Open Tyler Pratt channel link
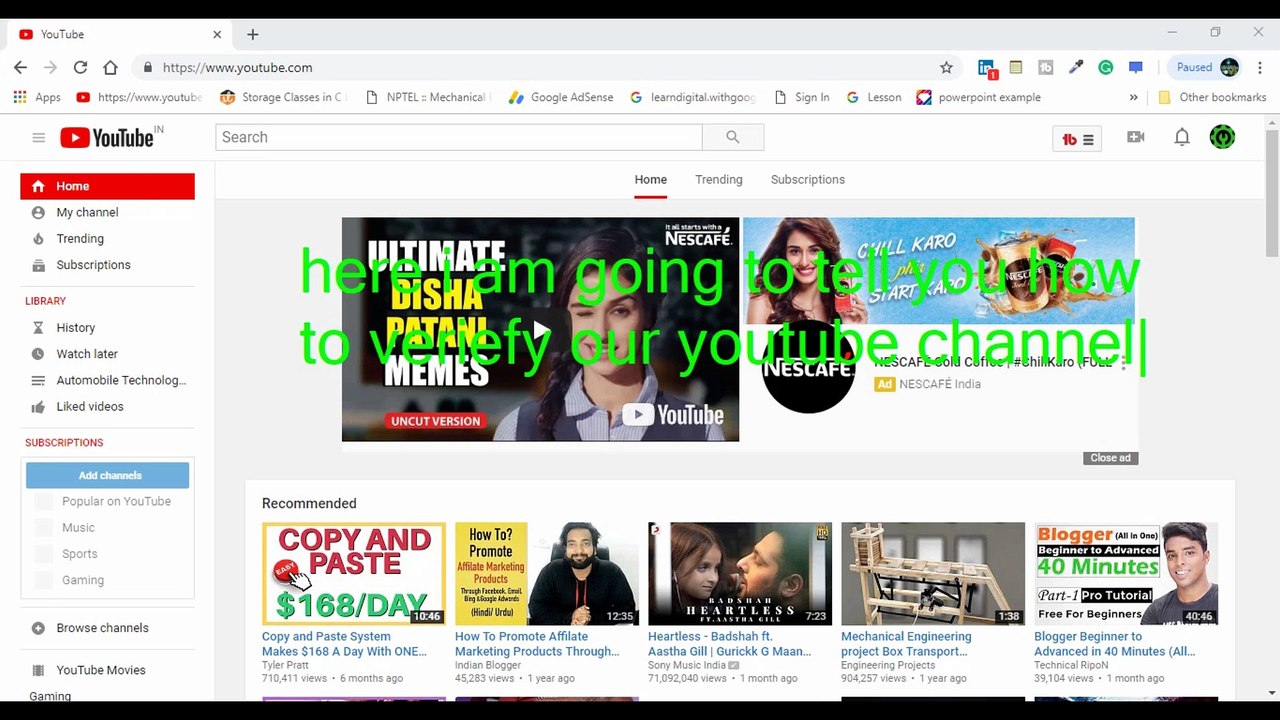The image size is (1280, 720). [x=285, y=665]
